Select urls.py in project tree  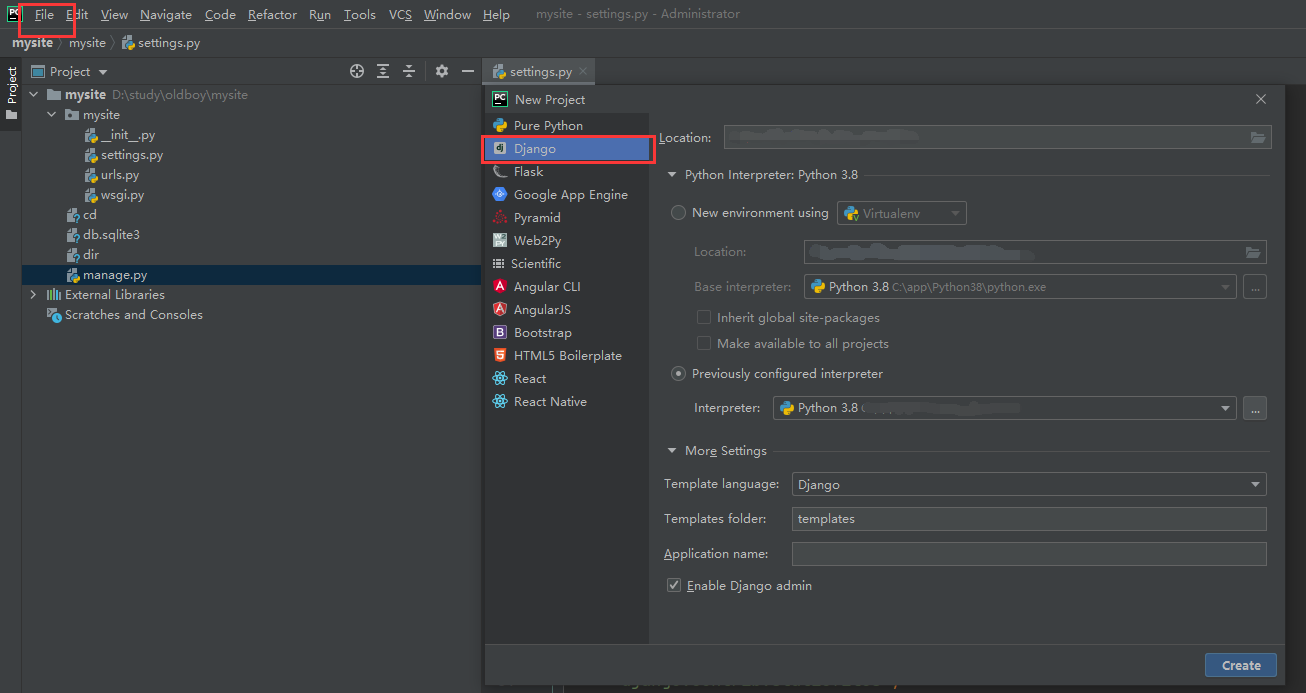[119, 174]
